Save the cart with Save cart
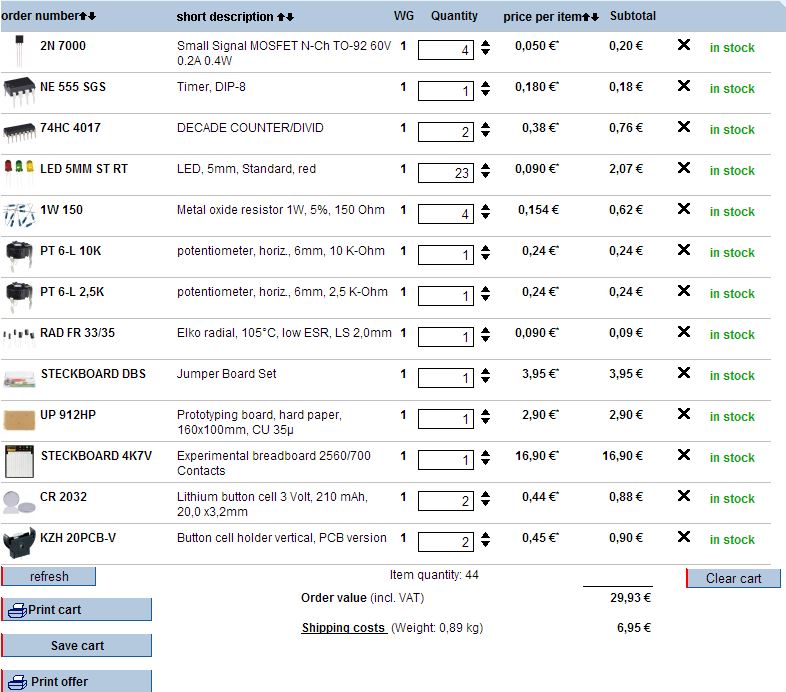786x692 pixels. (77, 646)
